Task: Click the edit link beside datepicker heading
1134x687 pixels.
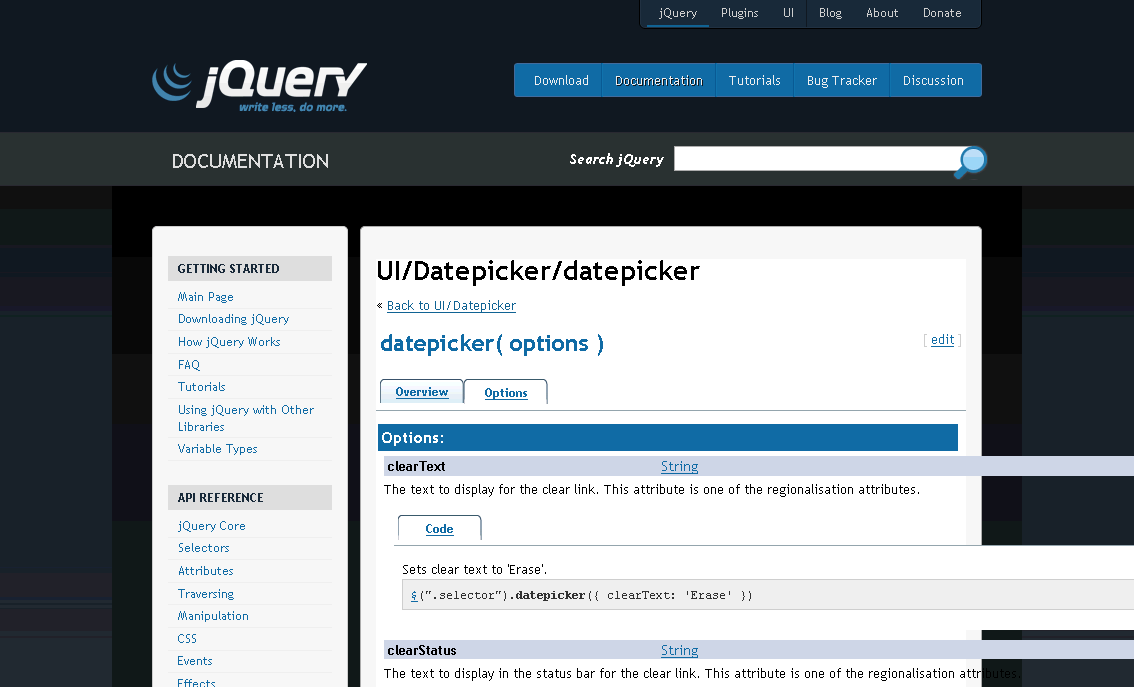Action: [x=942, y=340]
